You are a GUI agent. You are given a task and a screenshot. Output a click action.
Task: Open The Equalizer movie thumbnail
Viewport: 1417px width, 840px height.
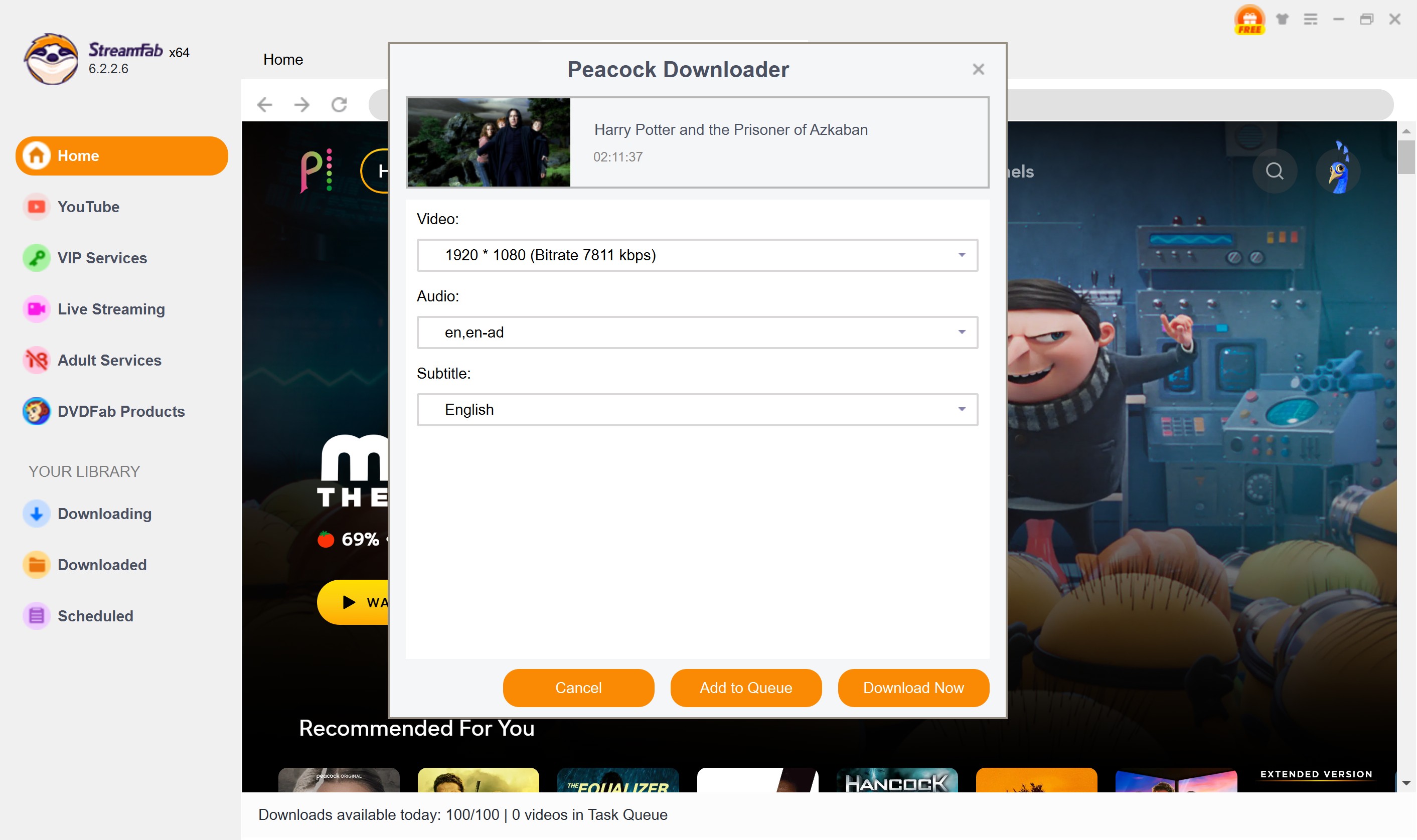618,780
